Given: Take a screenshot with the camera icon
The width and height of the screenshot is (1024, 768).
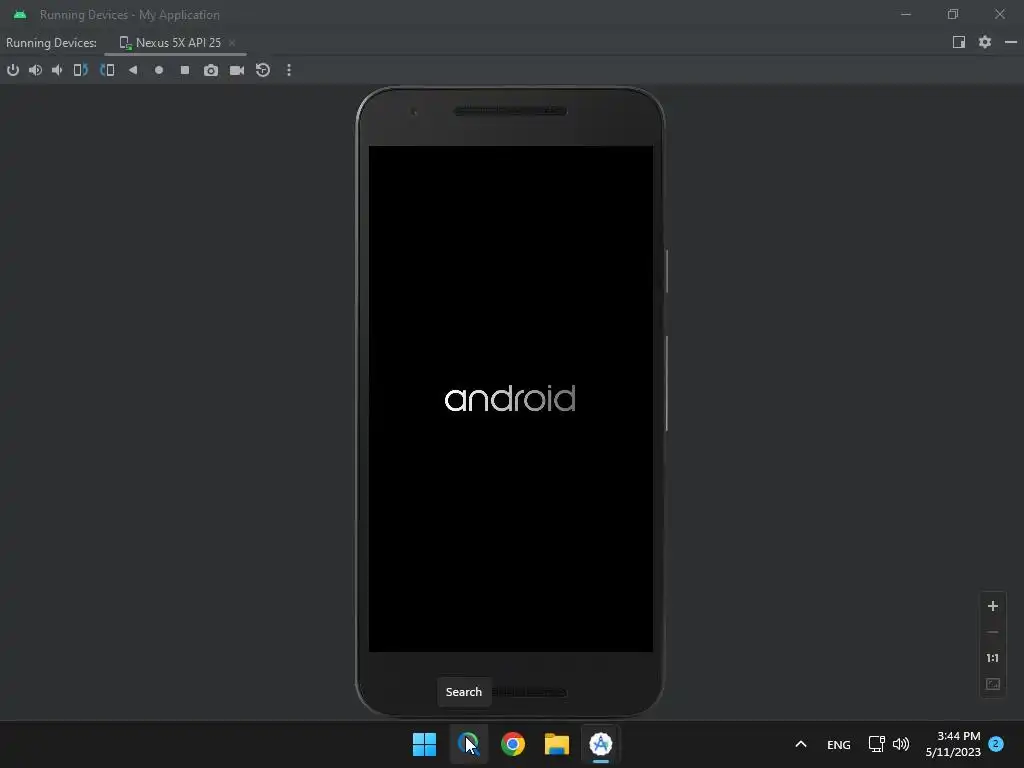Looking at the screenshot, I should (211, 70).
